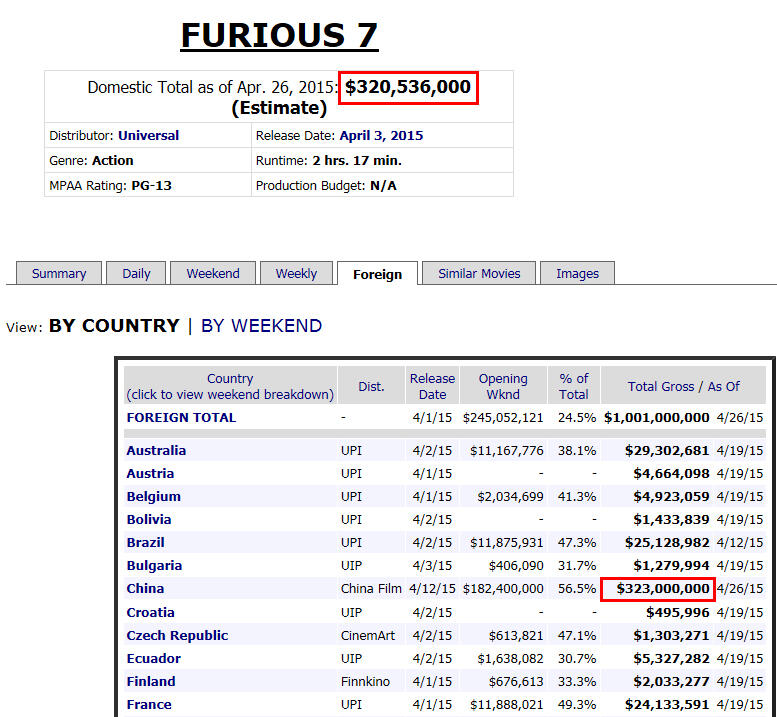
Task: Click France's $24,133,591 total gross
Action: (667, 705)
